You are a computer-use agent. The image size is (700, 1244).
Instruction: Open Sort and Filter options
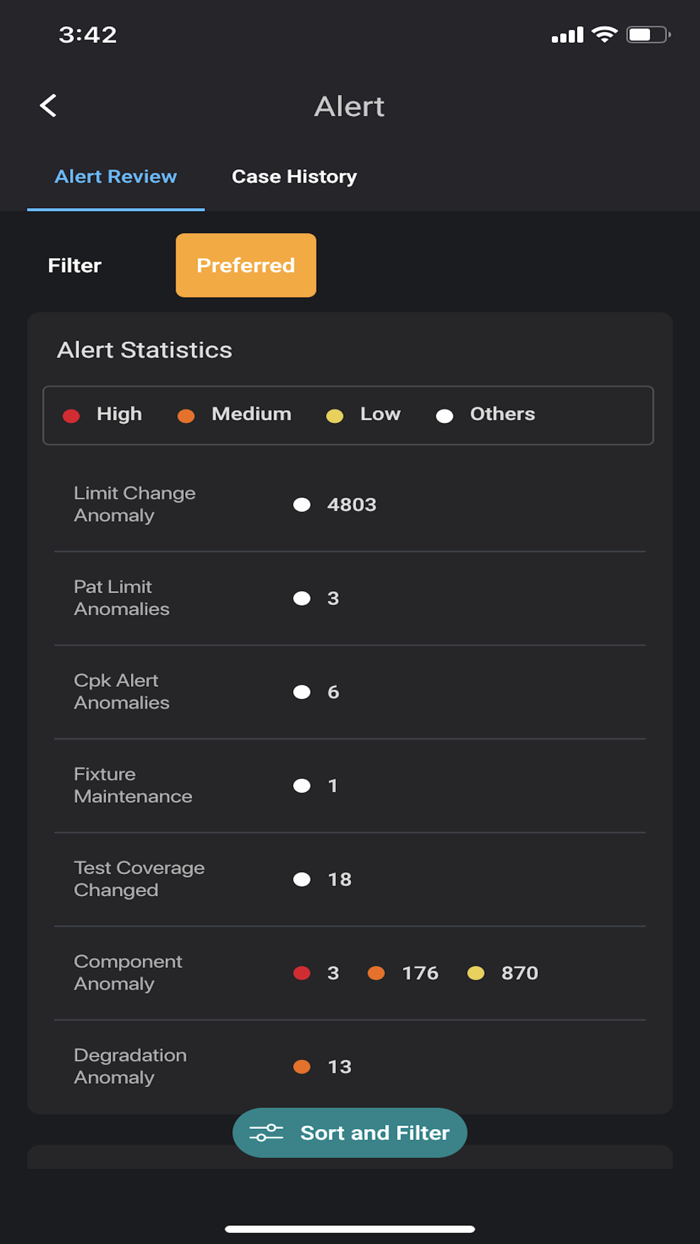click(x=350, y=1133)
